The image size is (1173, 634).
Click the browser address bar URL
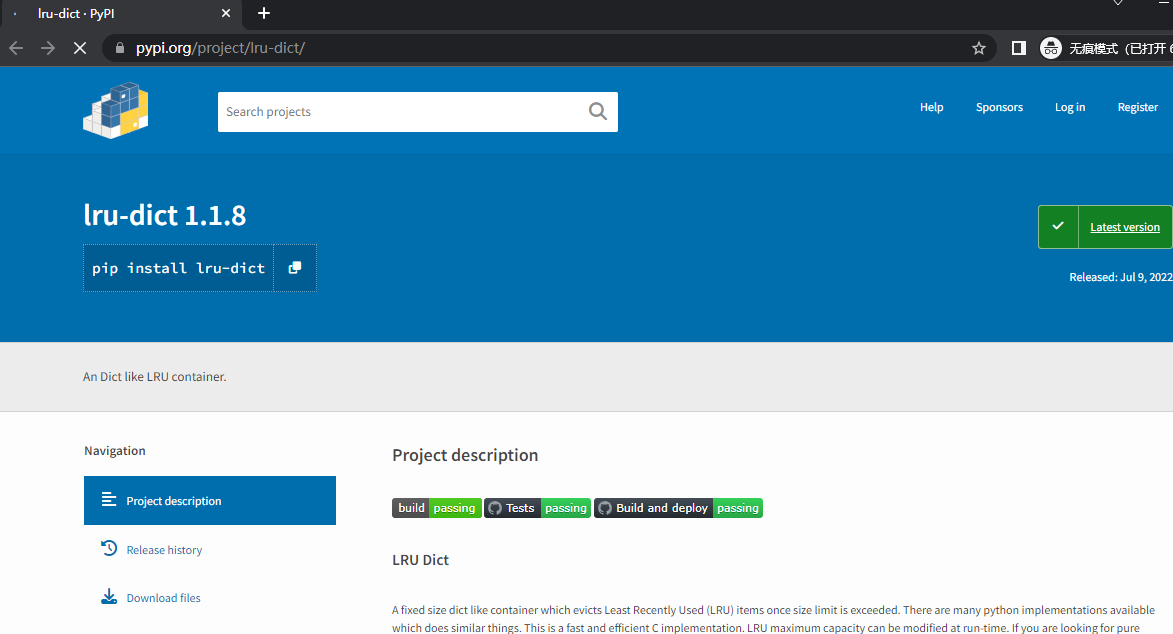click(x=220, y=48)
